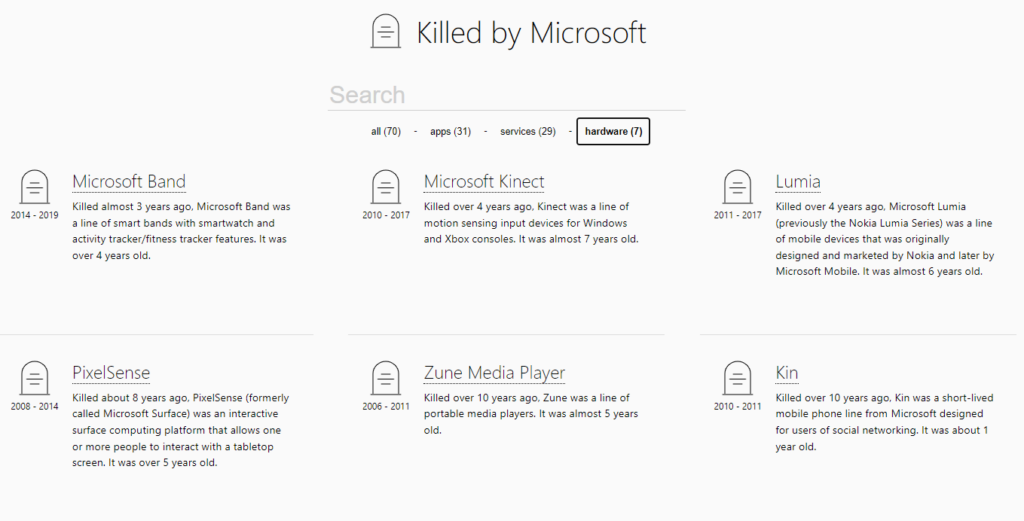Select the apps (31) filter

coord(451,131)
